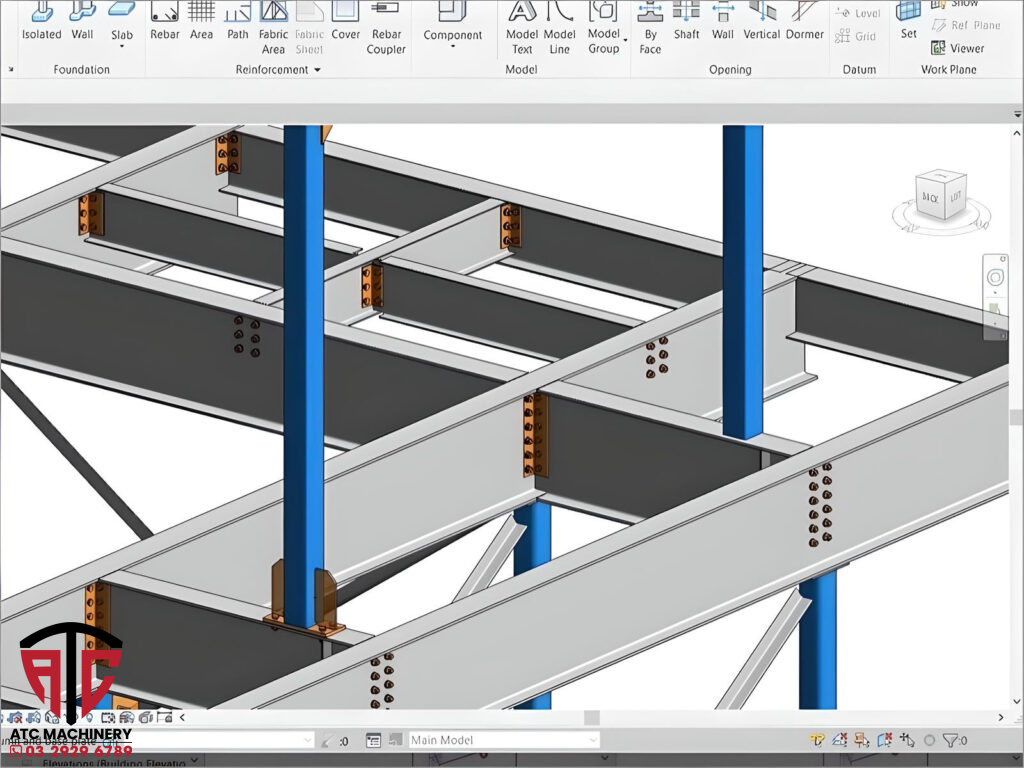Select the Rebar reinforcement tool

click(x=164, y=22)
